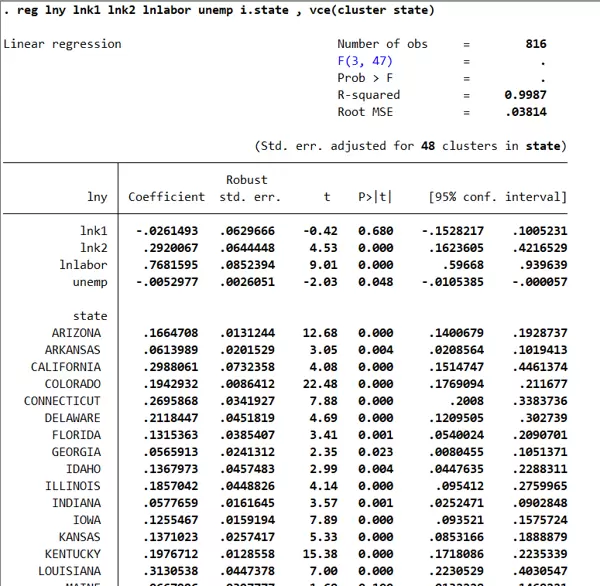Select the COLORADO coefficient .1942932
Image resolution: width=600 pixels, height=586 pixels.
point(171,384)
